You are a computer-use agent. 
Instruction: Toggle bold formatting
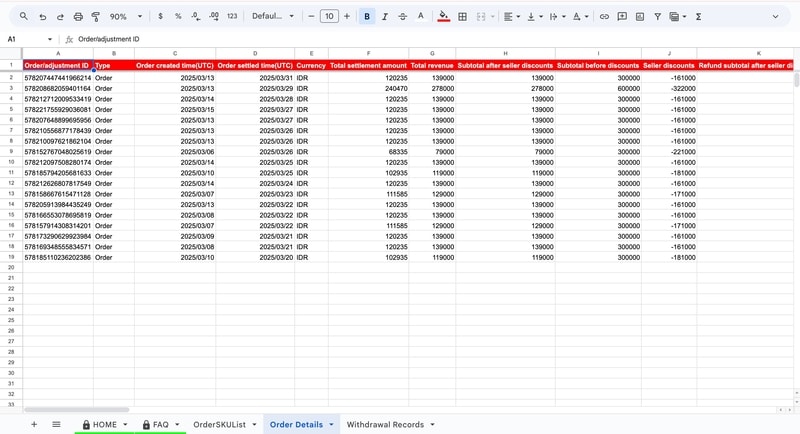(x=367, y=17)
